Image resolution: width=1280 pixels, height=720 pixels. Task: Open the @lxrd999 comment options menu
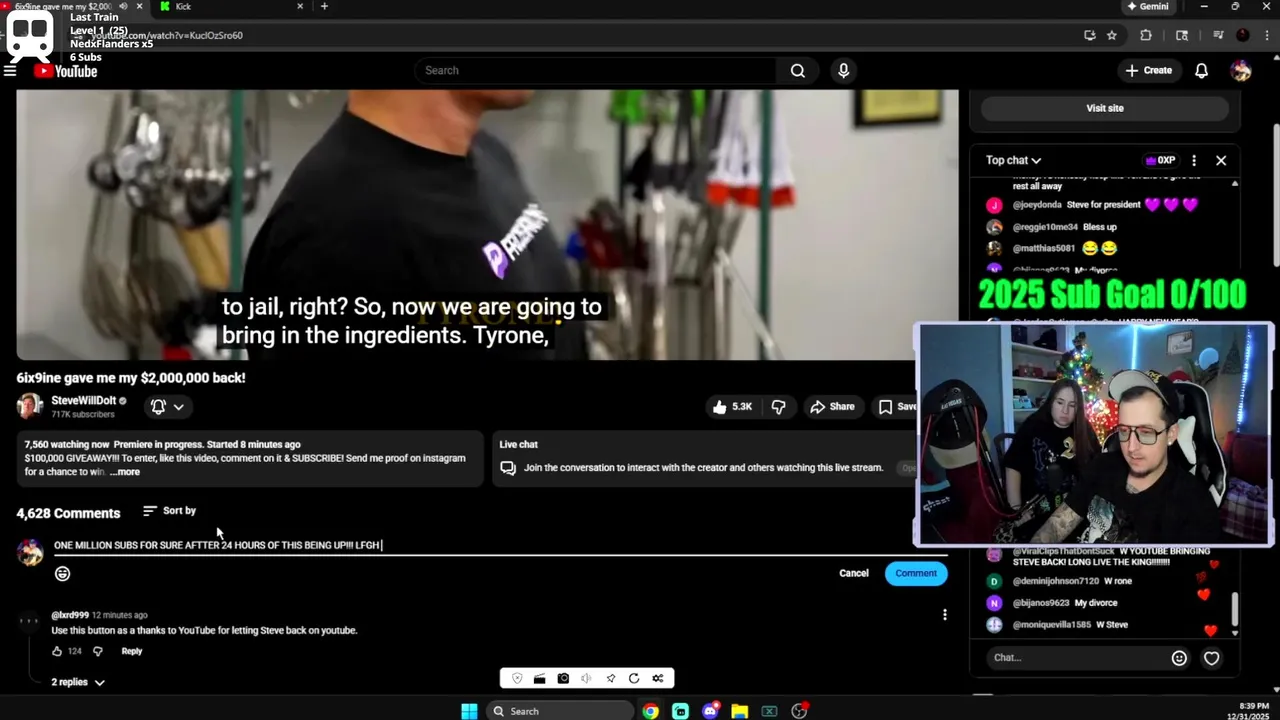(944, 615)
